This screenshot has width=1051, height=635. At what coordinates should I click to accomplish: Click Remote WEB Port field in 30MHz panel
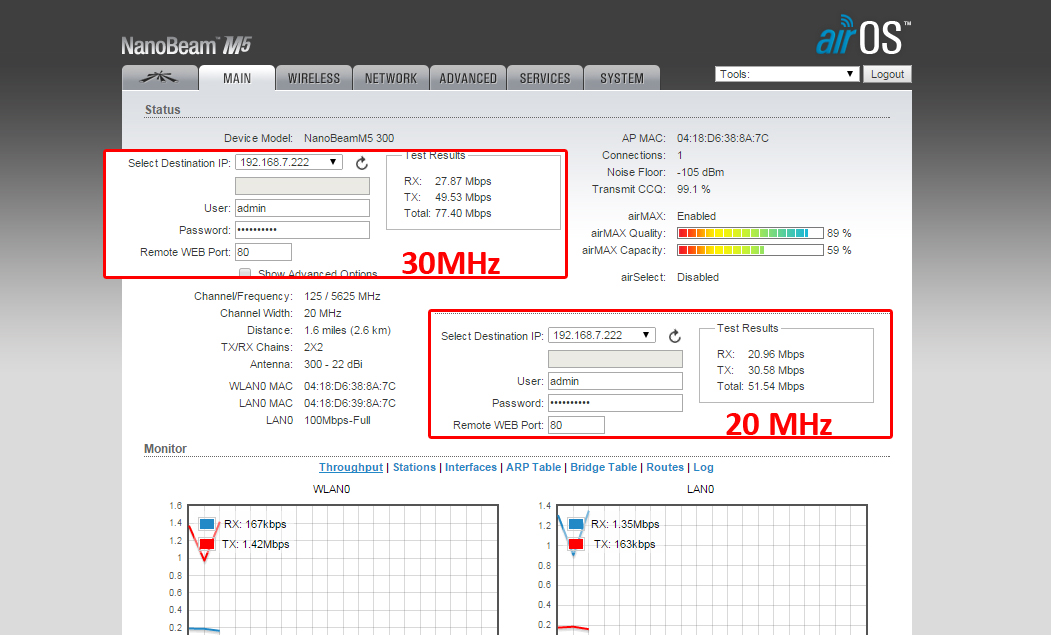[263, 252]
